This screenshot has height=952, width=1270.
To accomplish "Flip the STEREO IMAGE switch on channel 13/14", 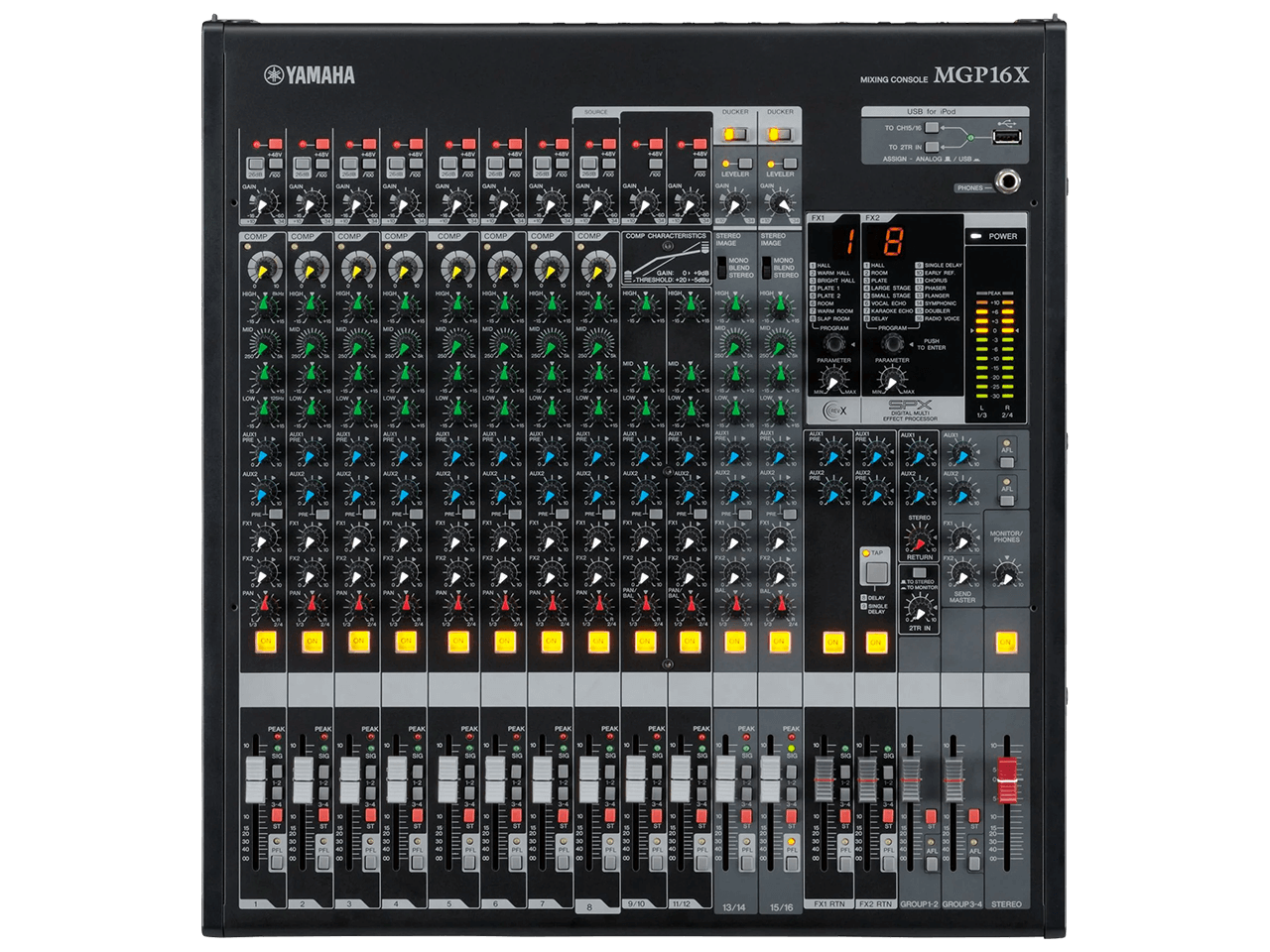I will click(x=721, y=268).
